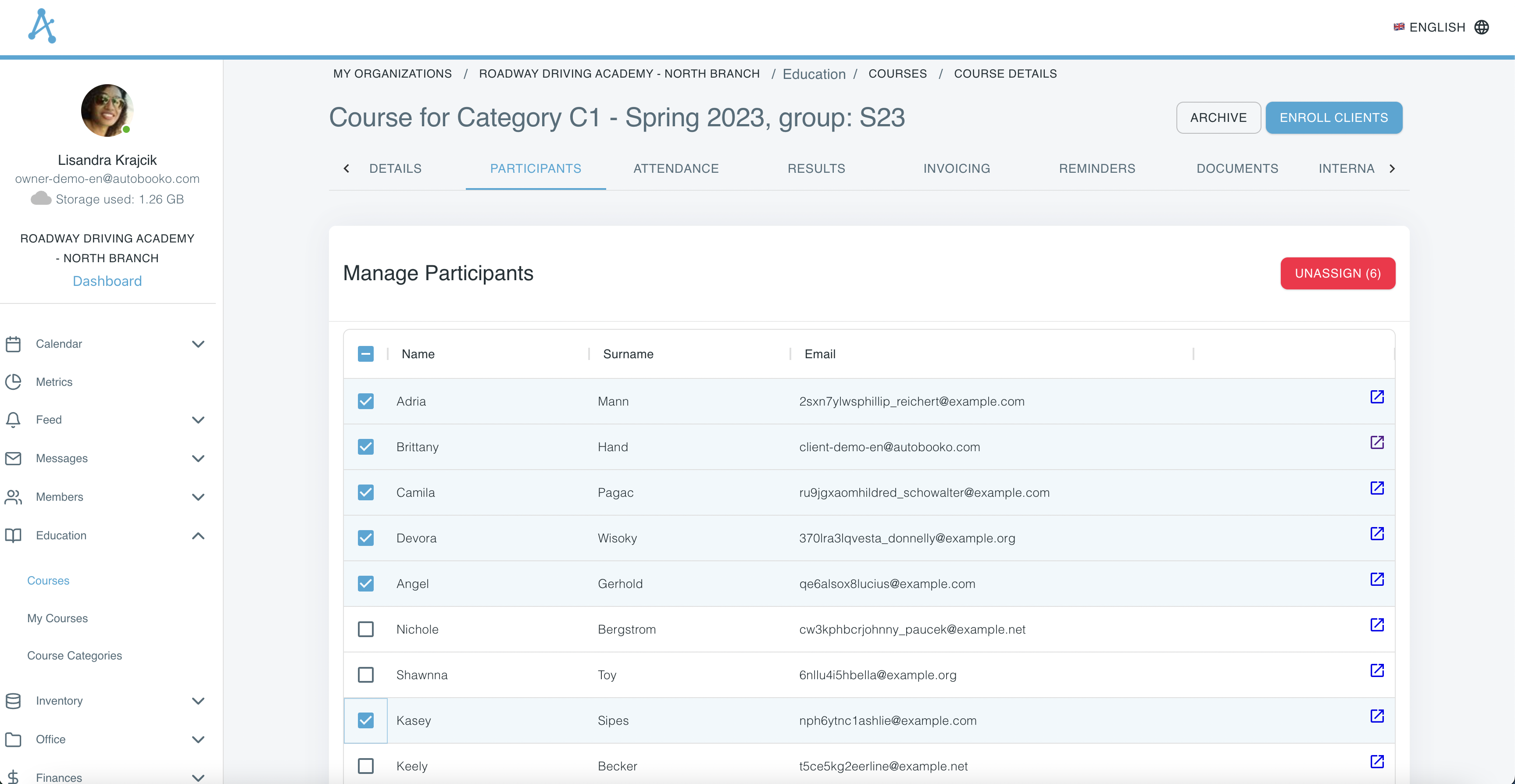Screen dimensions: 1515x784
Task: Open the INVOICING tab
Action: pyautogui.click(x=956, y=168)
